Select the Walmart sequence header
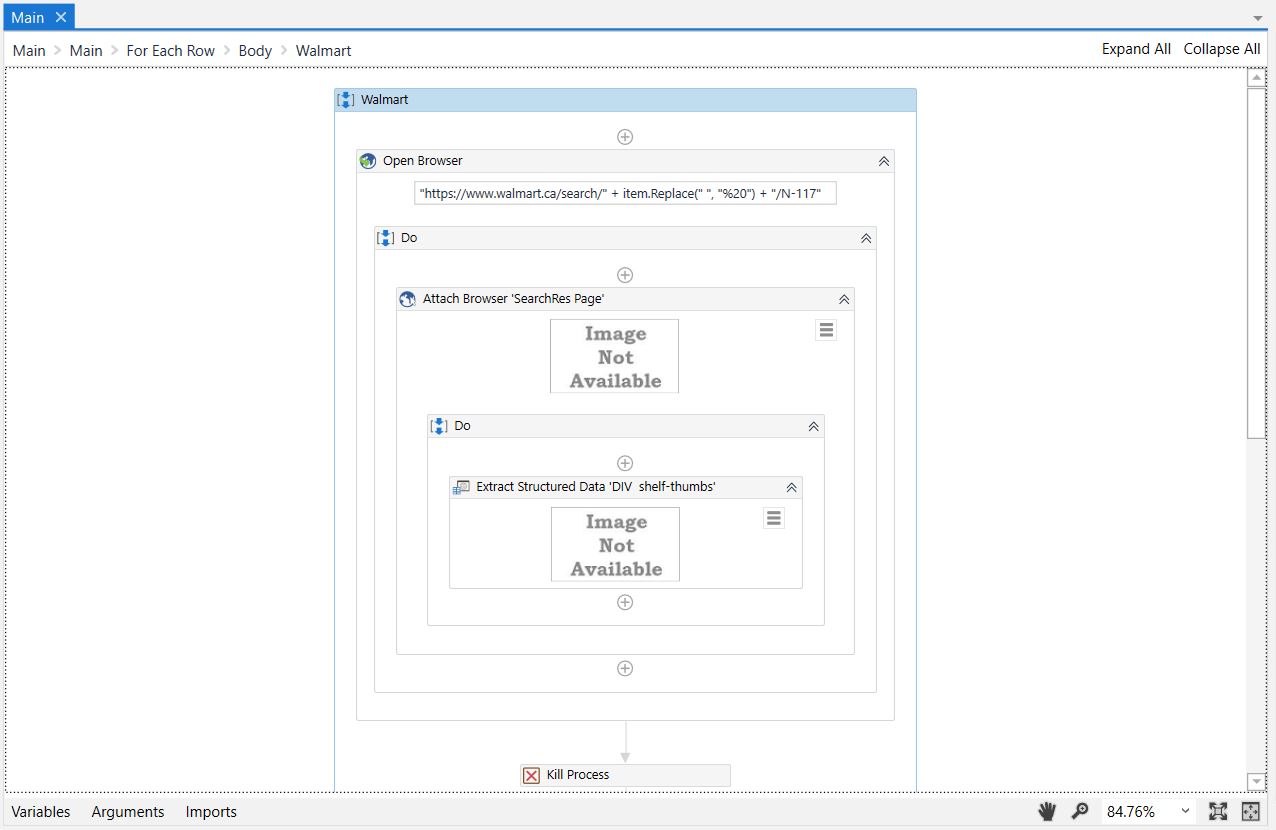Screen dimensions: 1276x830 [625, 100]
